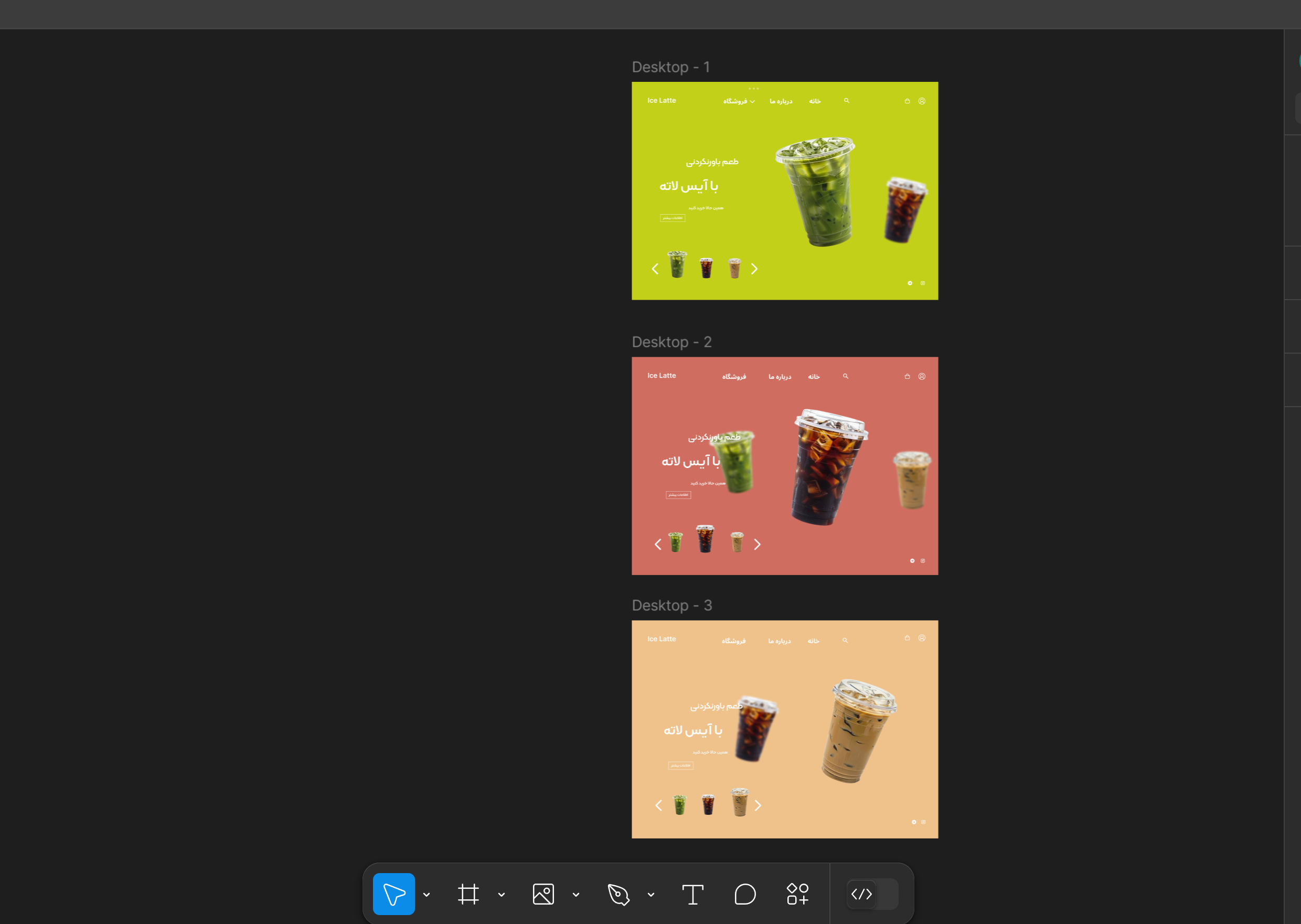Expand Move tool options chevron

coord(426,895)
